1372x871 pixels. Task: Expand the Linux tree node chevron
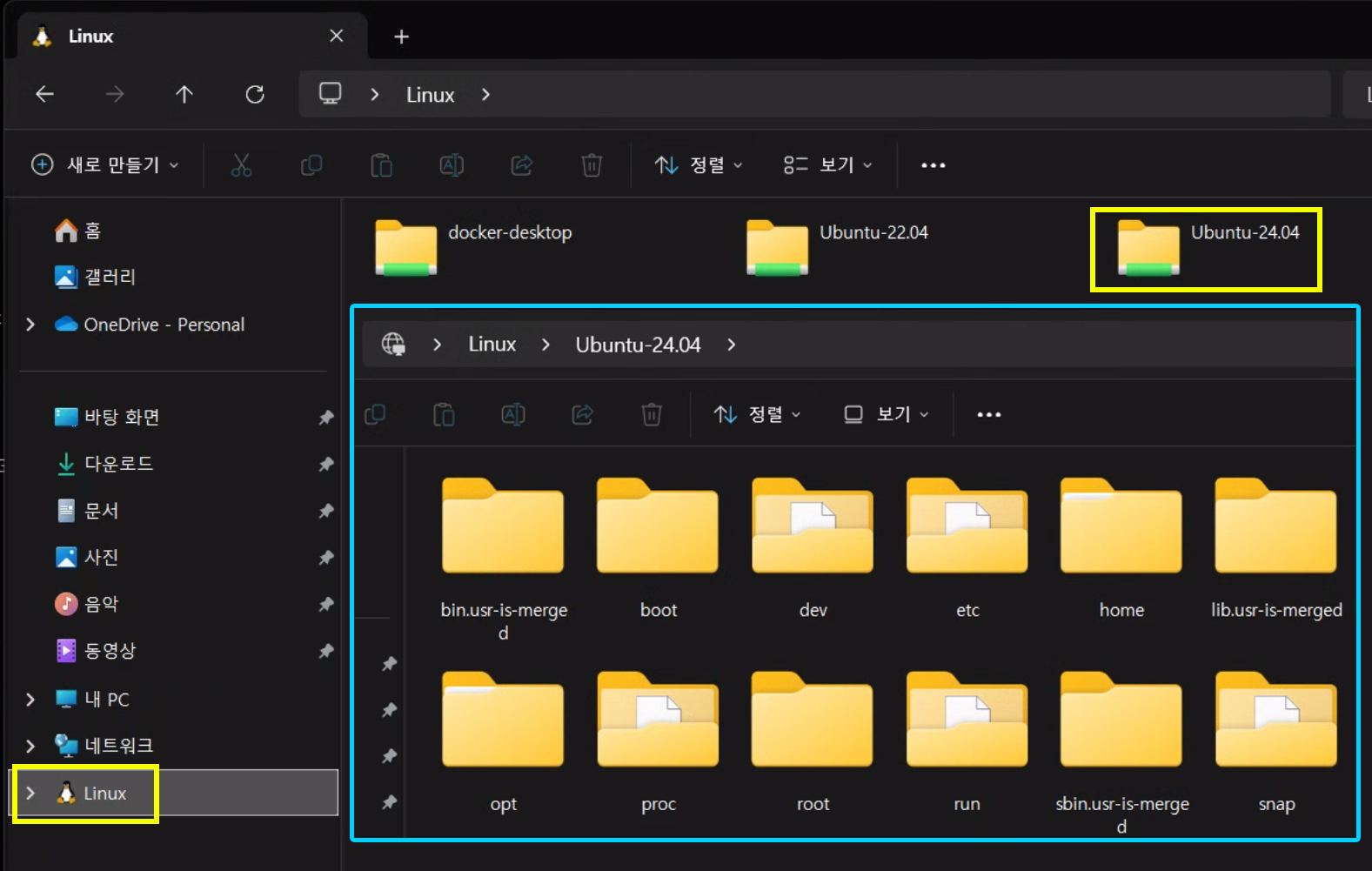[30, 793]
